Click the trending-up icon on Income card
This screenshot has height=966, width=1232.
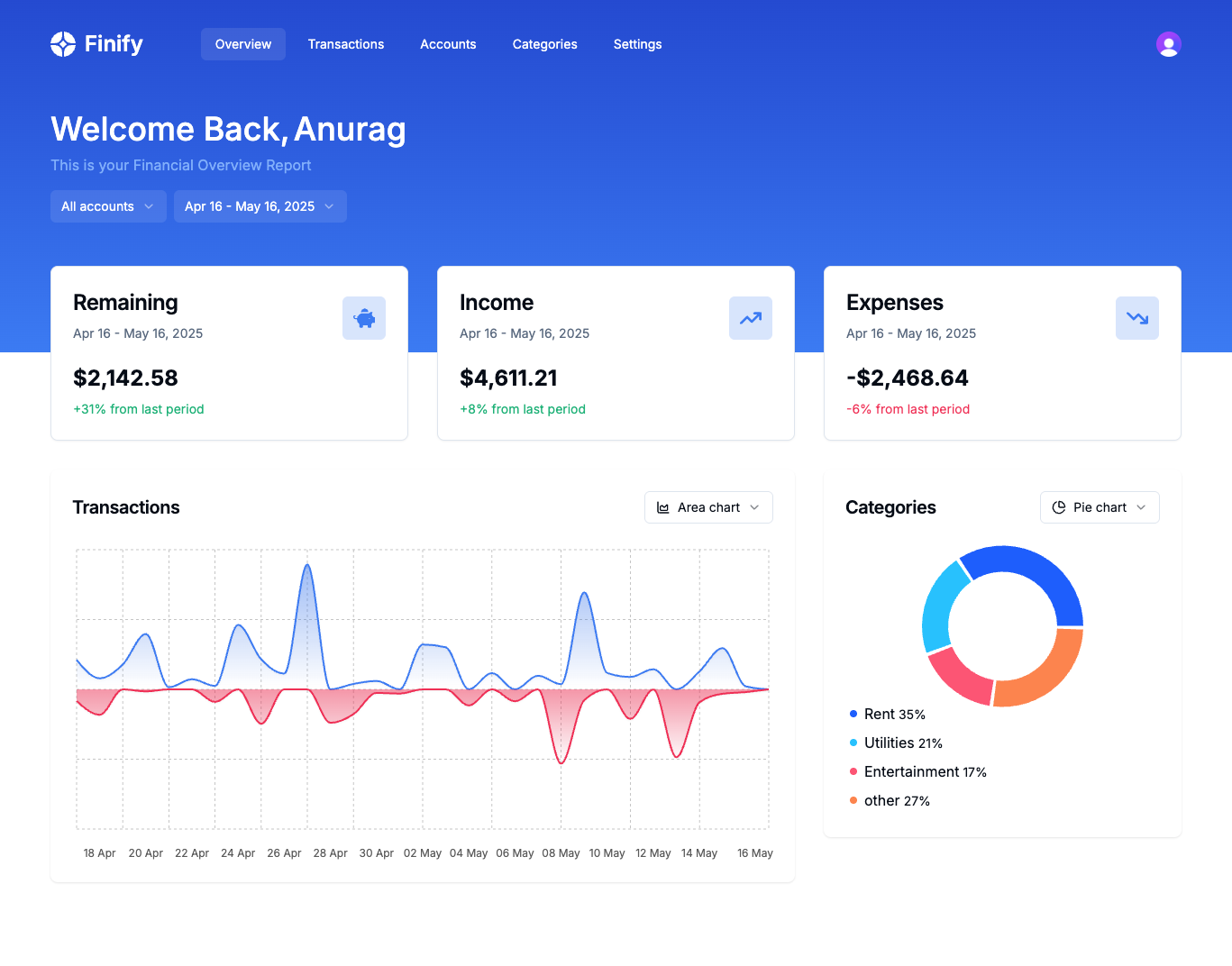pos(751,318)
